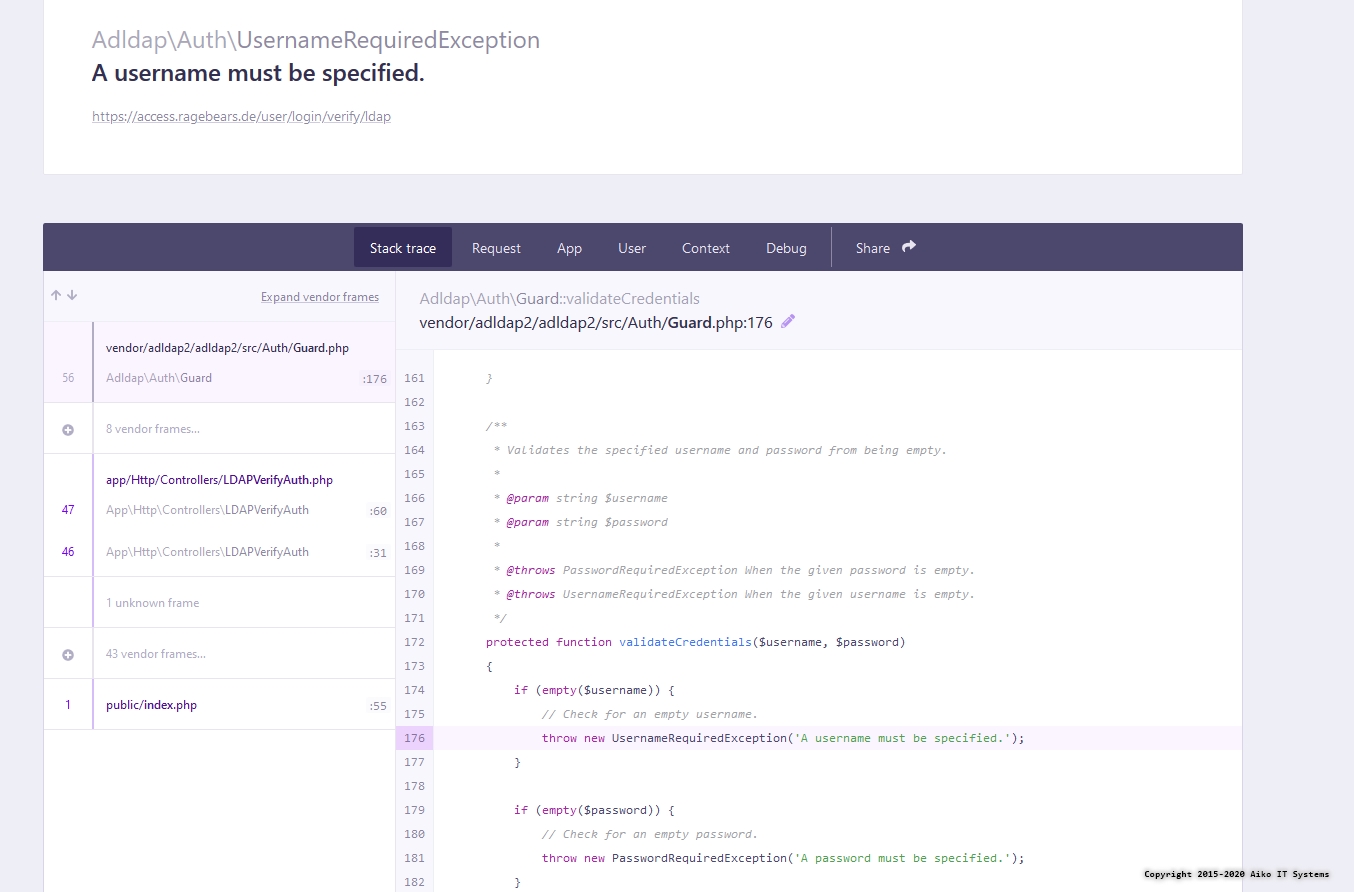The height and width of the screenshot is (892, 1354).
Task: Click the Share arrow icon
Action: pos(908,247)
